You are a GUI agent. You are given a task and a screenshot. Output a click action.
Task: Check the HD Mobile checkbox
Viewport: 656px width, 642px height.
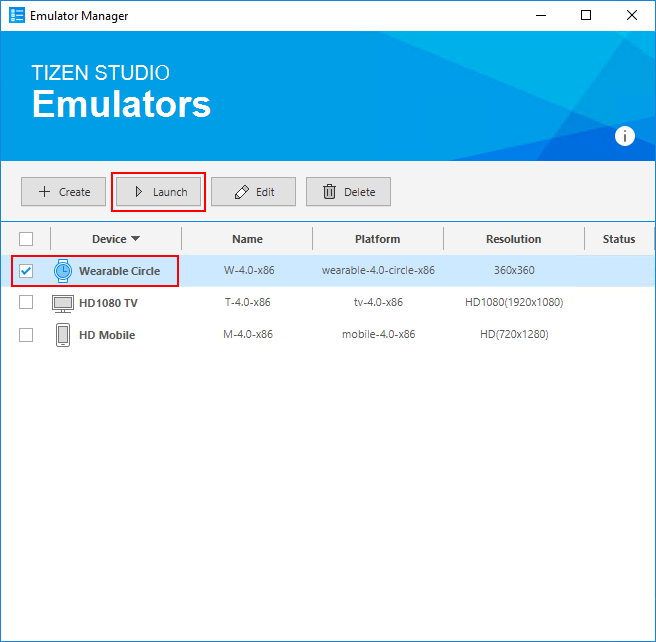click(26, 335)
